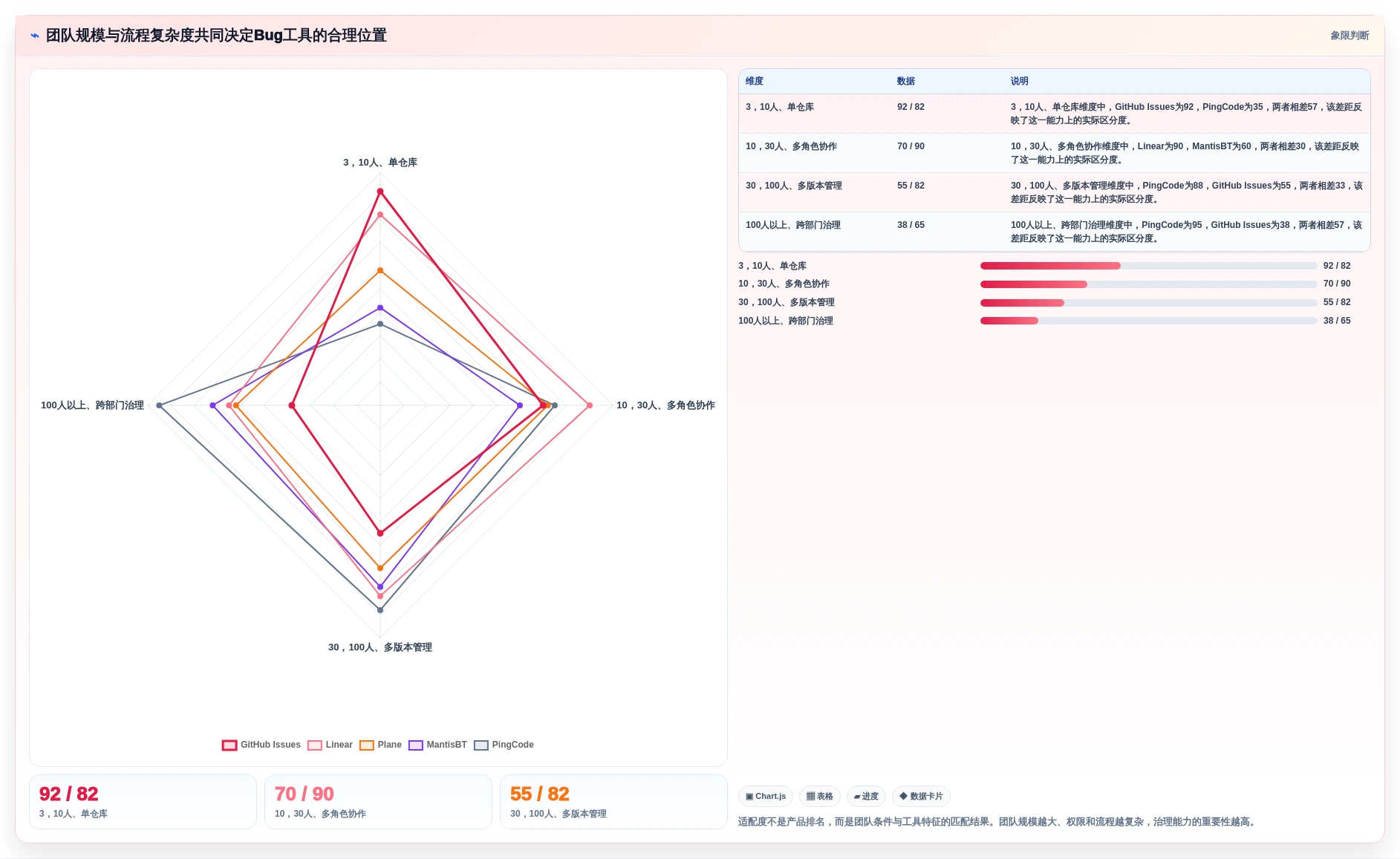Select table row 3，10人、单仓库
The image size is (1400, 859).
pos(1054,114)
